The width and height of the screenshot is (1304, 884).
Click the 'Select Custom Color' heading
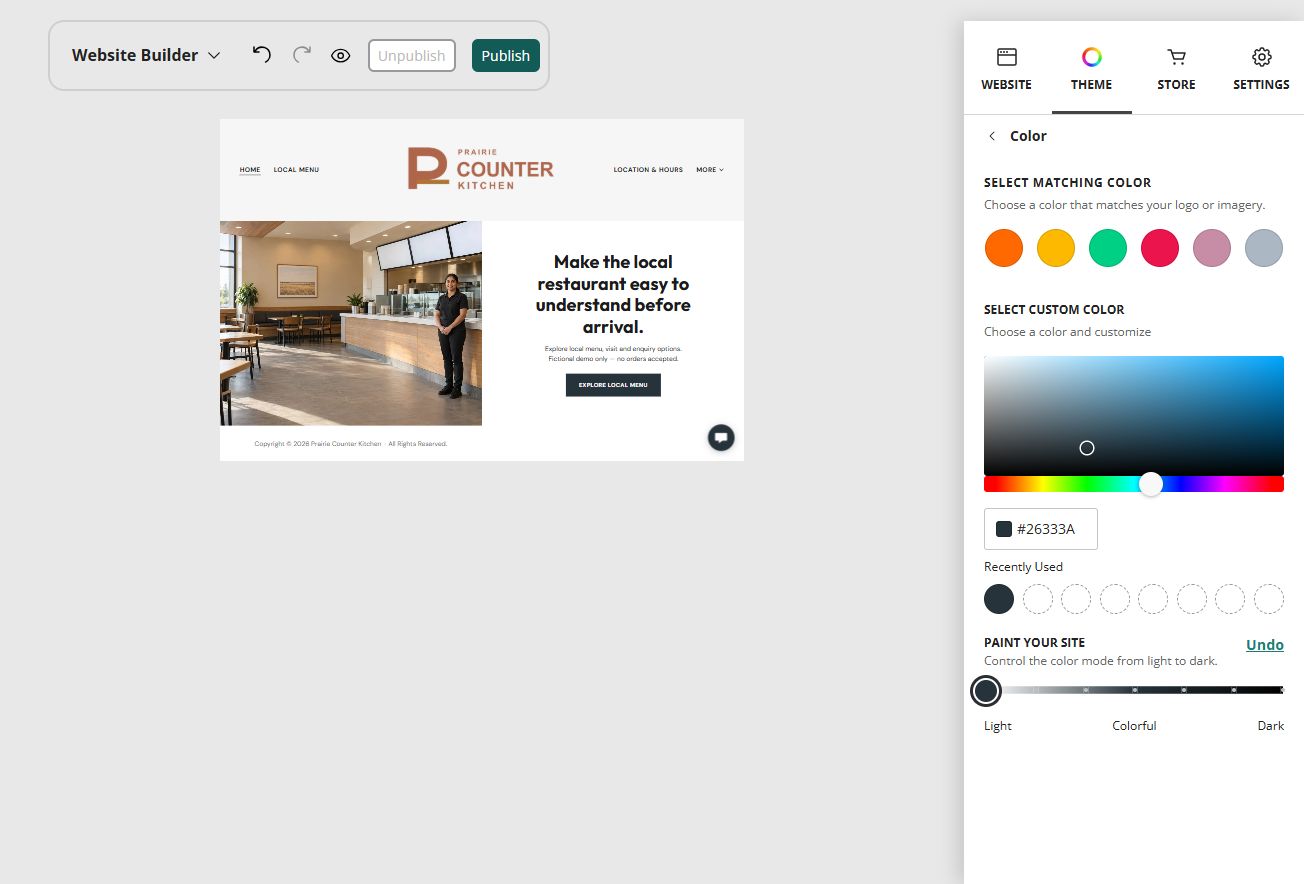tap(1054, 310)
